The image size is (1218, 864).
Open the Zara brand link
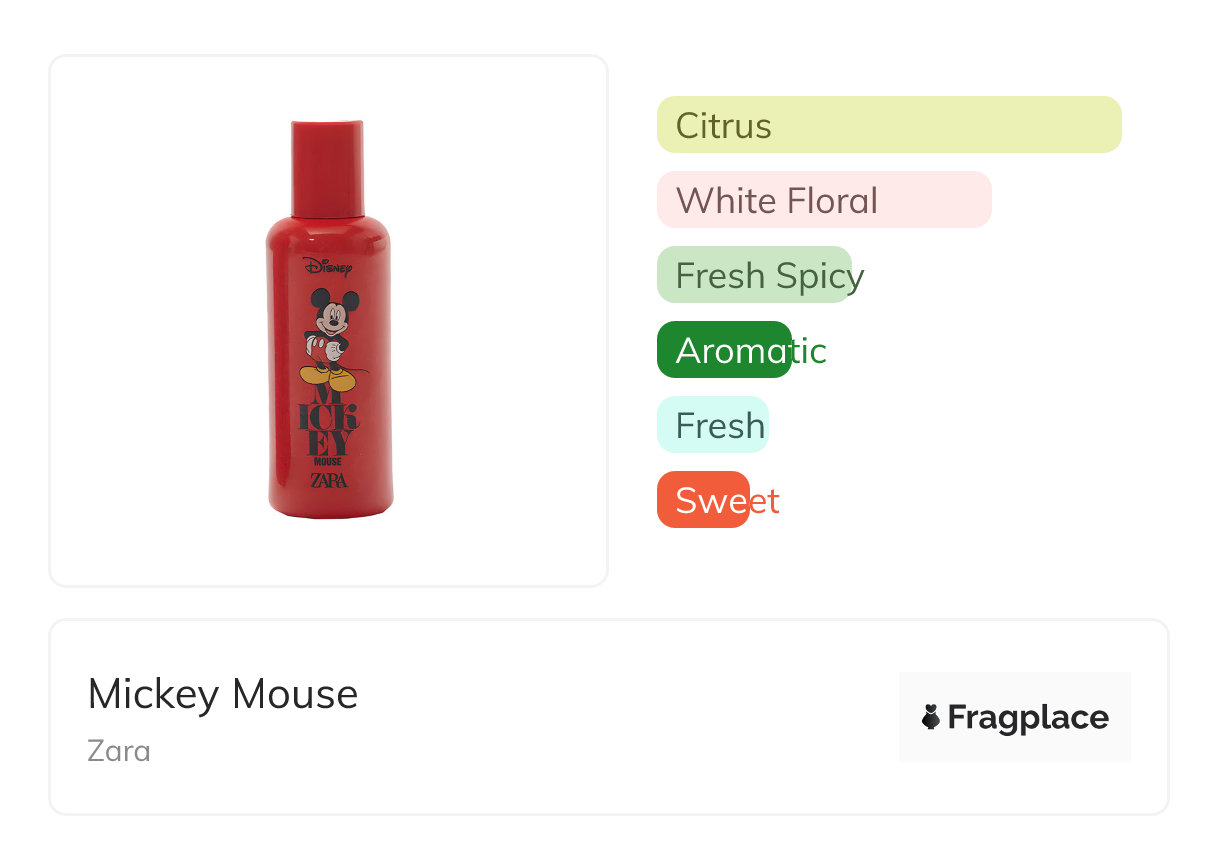(x=119, y=750)
